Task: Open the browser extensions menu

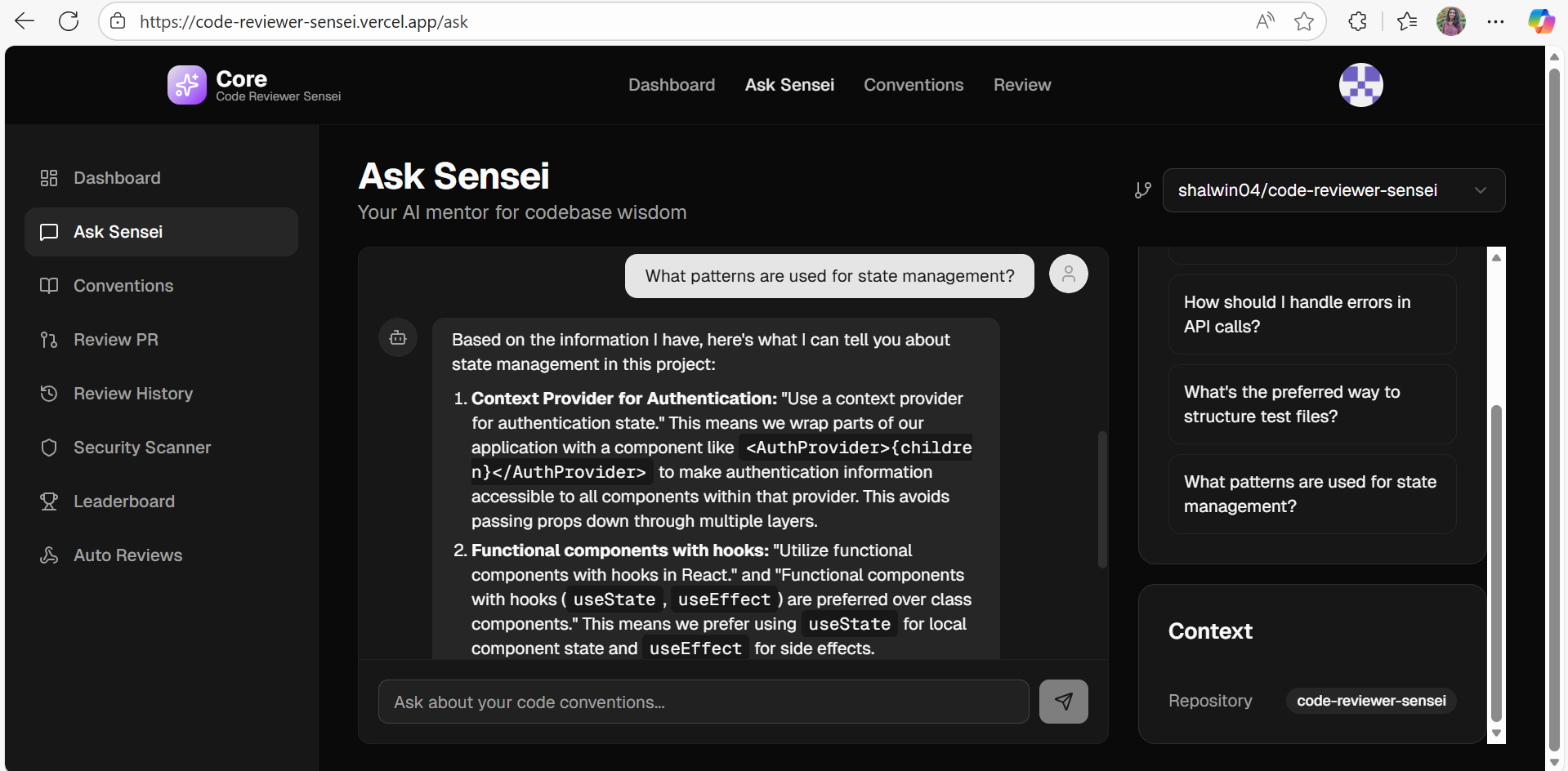Action: coord(1357,22)
